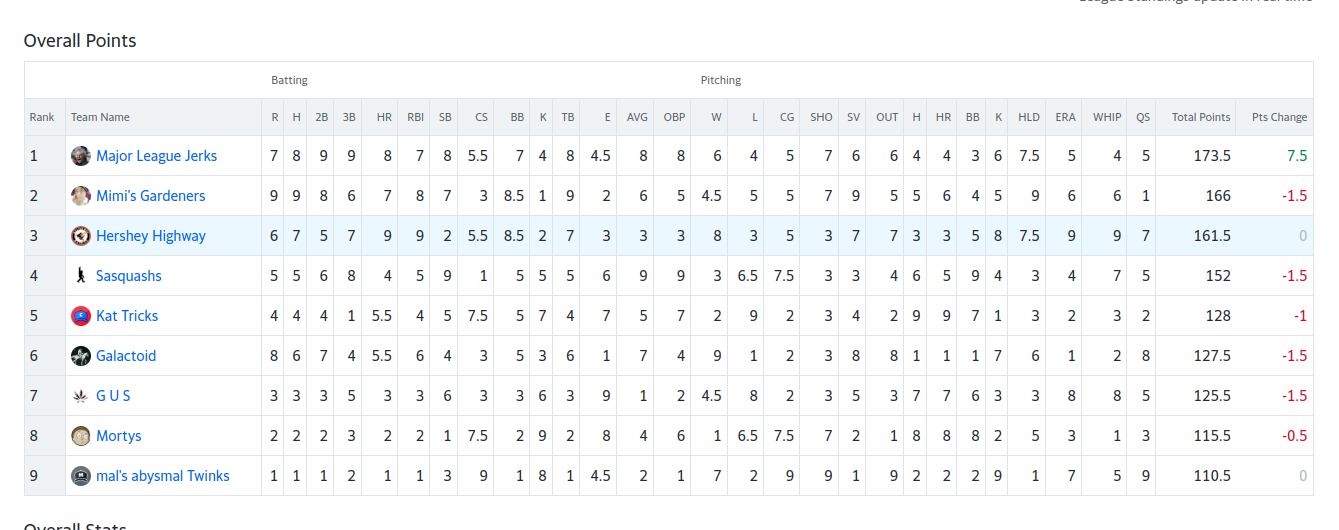Sort by the OBP column header
The width and height of the screenshot is (1339, 530).
pos(675,117)
